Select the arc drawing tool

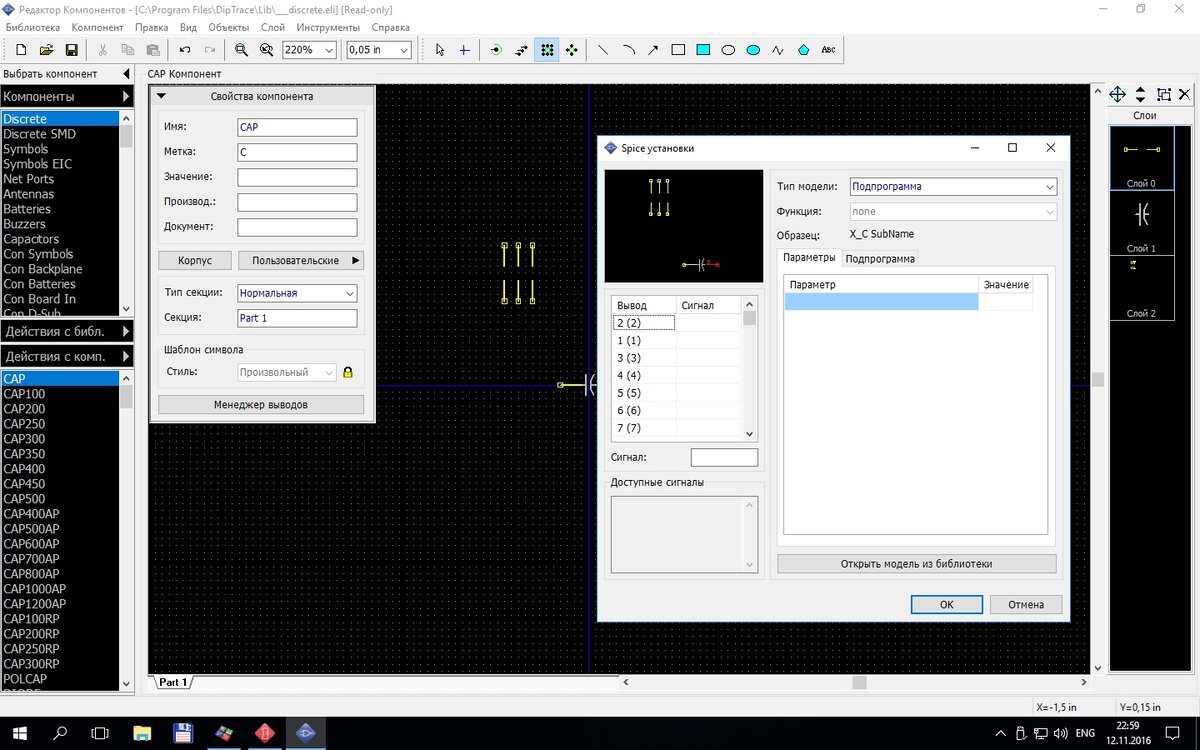(628, 49)
